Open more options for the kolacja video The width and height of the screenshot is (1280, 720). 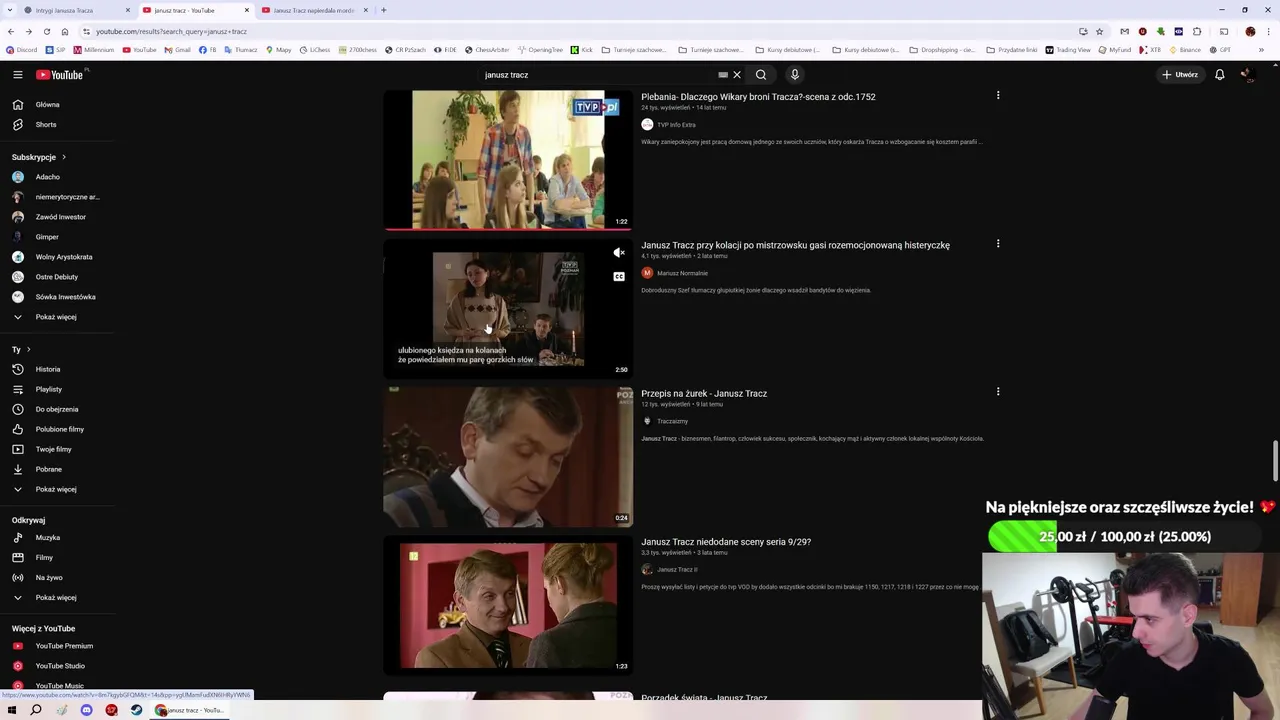point(998,243)
